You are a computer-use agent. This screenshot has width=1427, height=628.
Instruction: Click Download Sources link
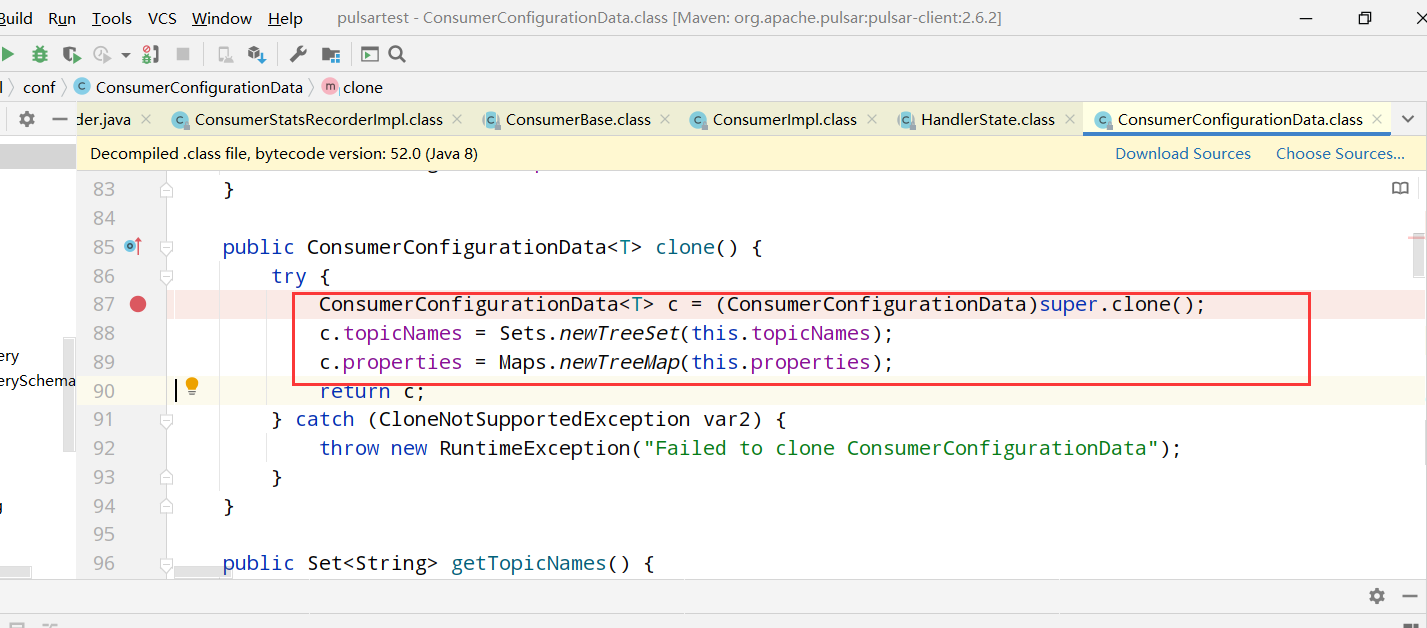click(1183, 153)
